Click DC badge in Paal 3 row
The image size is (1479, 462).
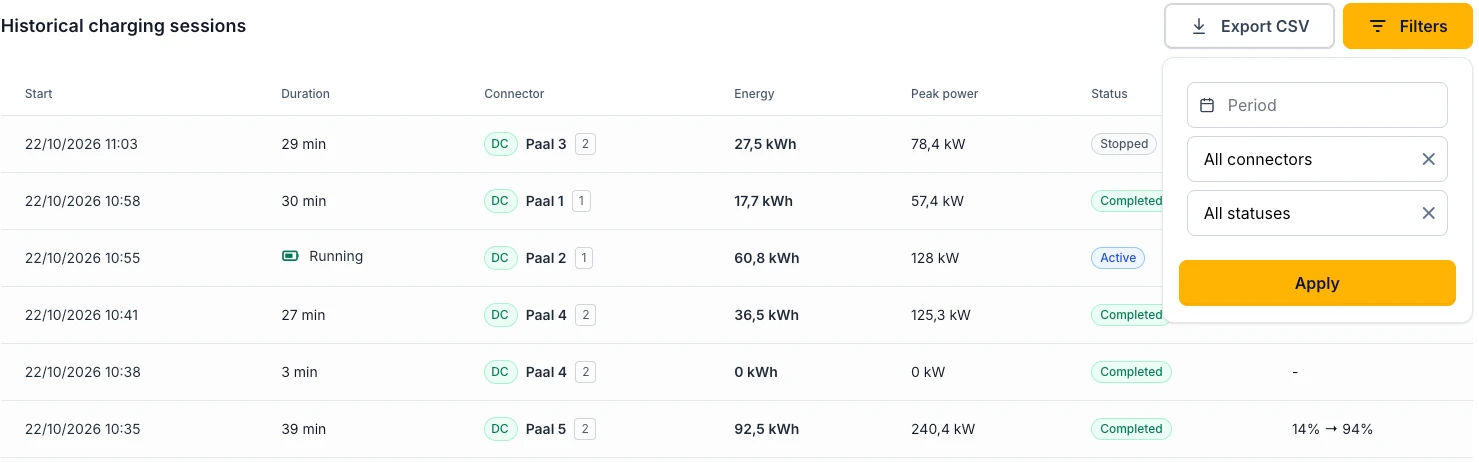click(x=500, y=144)
